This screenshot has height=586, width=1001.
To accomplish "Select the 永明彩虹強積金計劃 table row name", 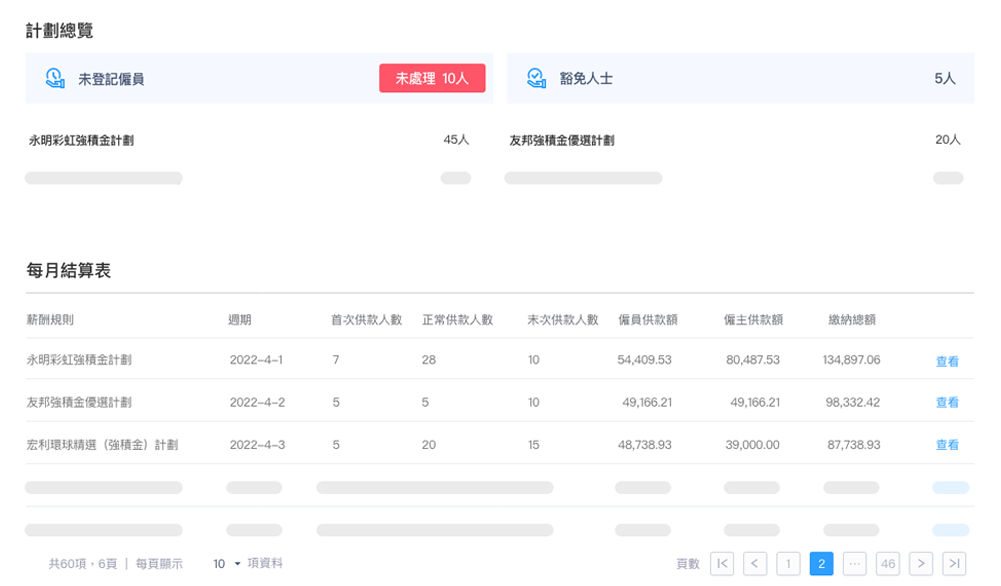I will tap(79, 360).
